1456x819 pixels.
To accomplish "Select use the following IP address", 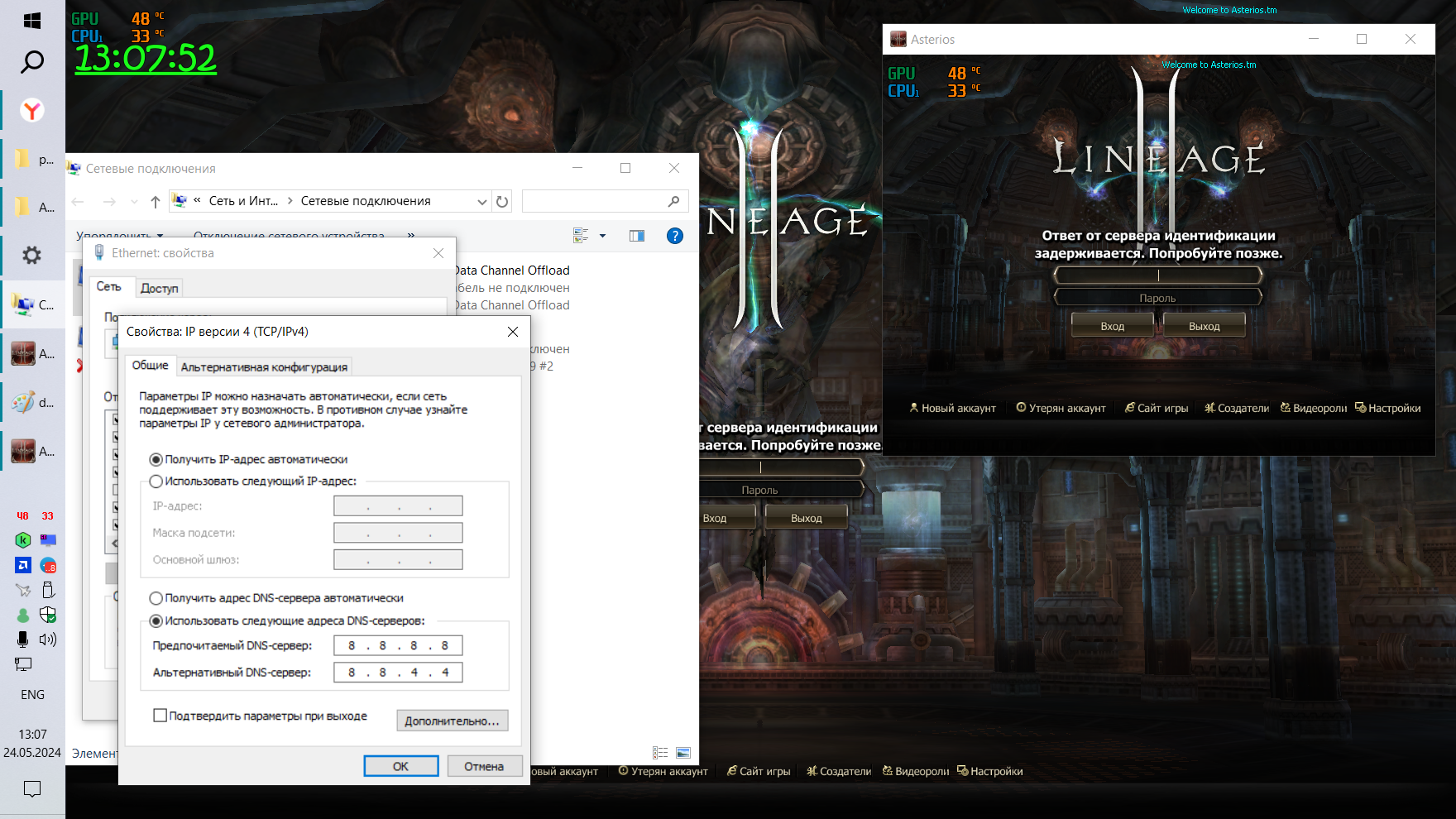I will click(x=156, y=481).
